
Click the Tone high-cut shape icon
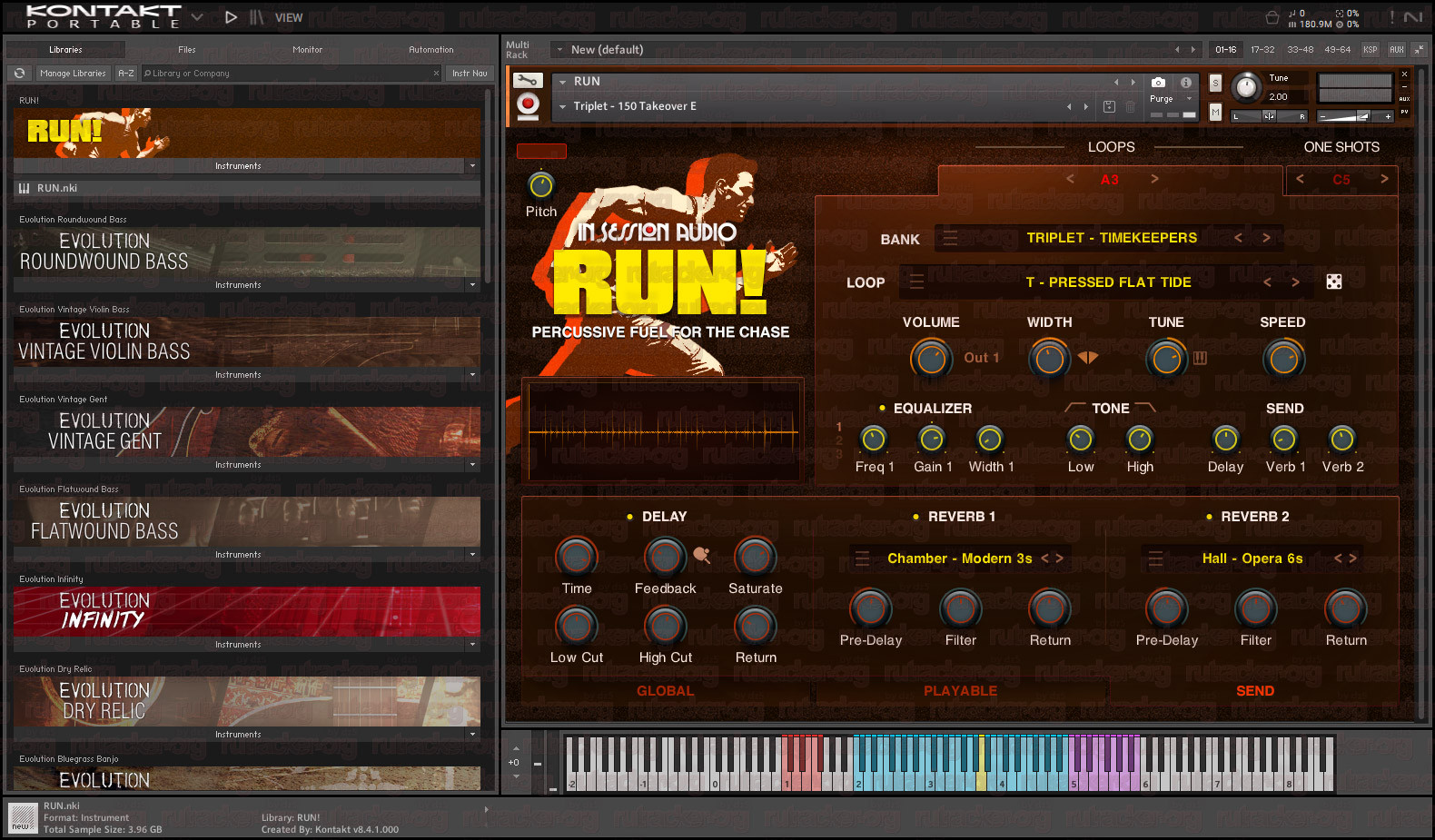[1145, 408]
